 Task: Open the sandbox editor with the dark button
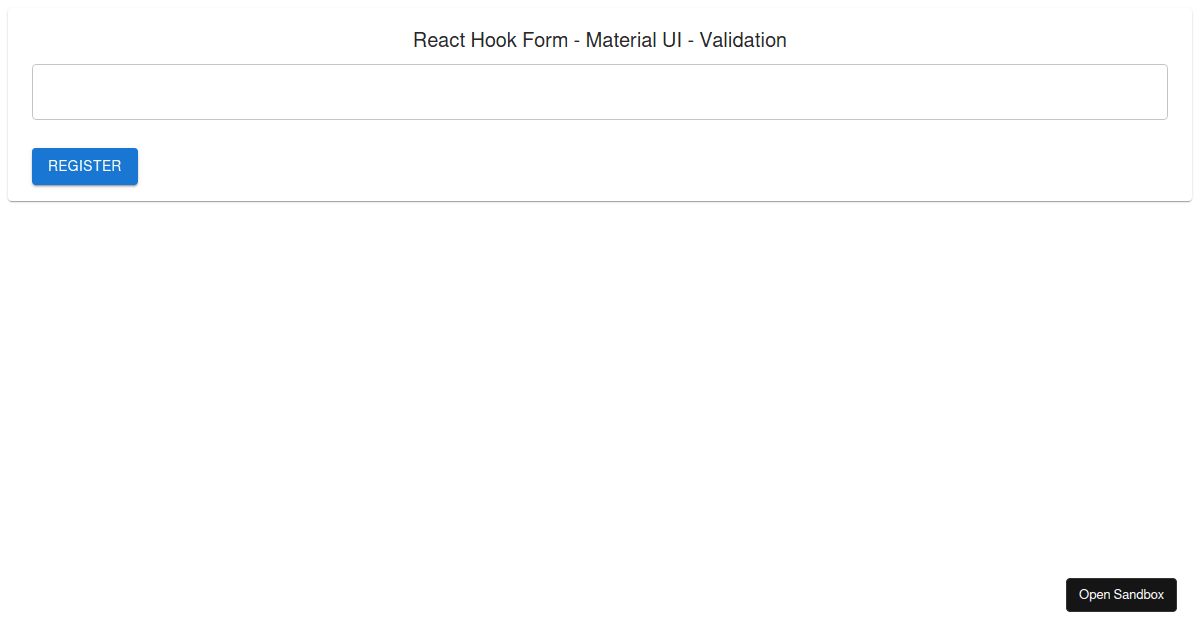(x=1121, y=594)
